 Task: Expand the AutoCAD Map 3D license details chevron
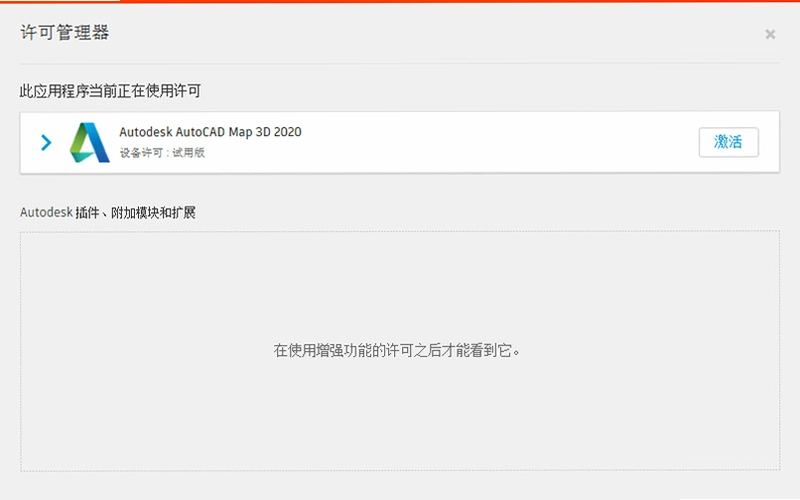click(x=46, y=142)
